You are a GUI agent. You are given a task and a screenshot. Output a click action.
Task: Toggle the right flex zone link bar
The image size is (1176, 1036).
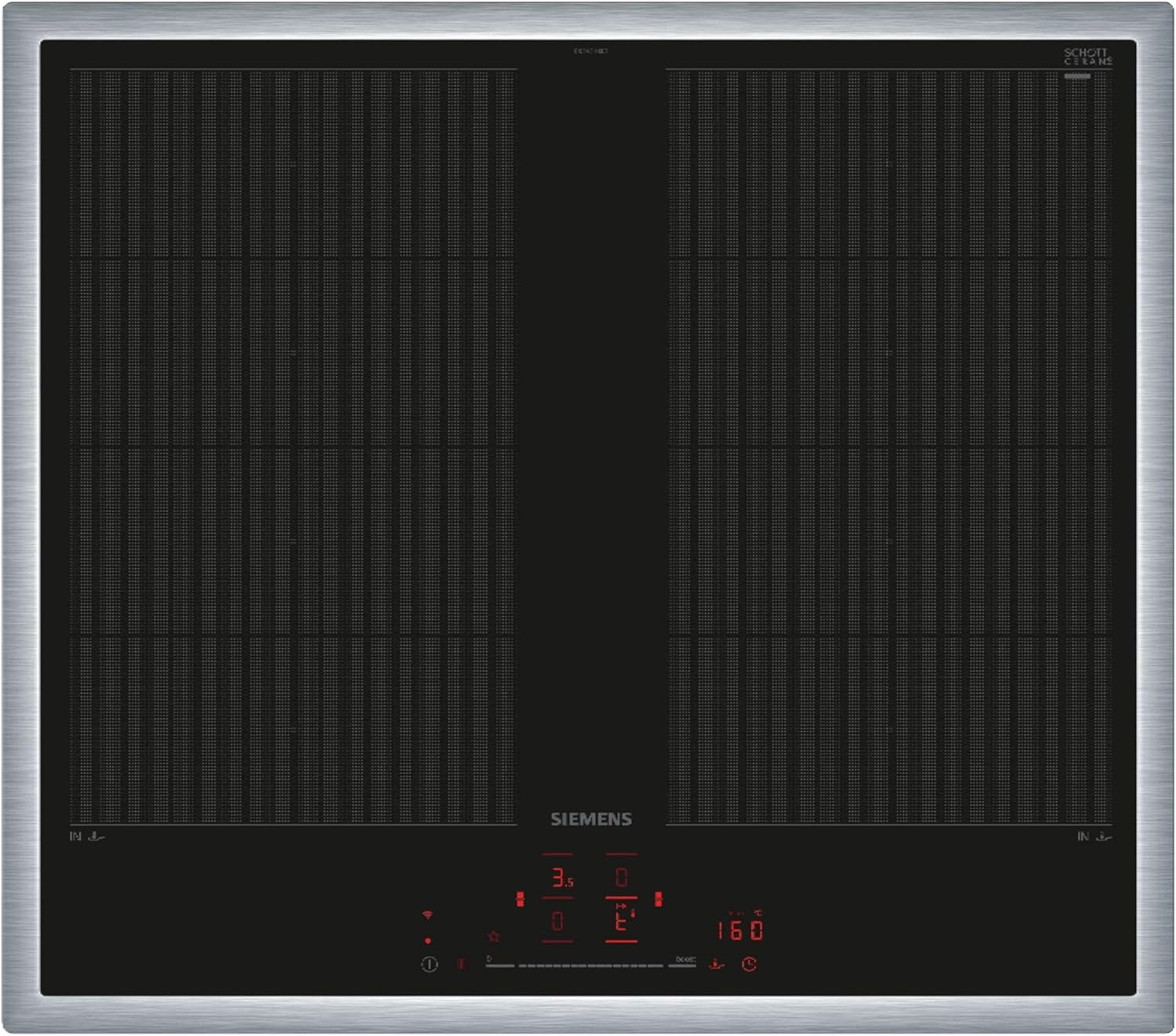pyautogui.click(x=659, y=900)
